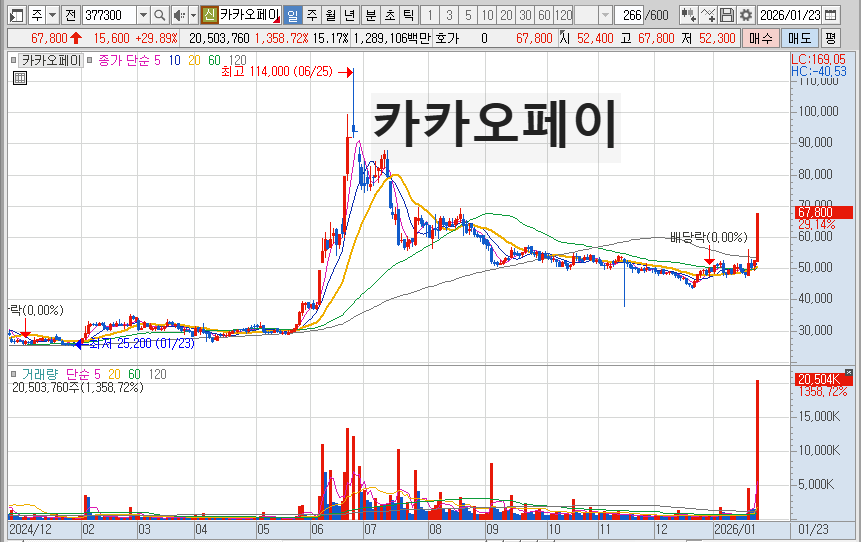Open the custom interval dropdown
The width and height of the screenshot is (861, 542).
pos(605,15)
